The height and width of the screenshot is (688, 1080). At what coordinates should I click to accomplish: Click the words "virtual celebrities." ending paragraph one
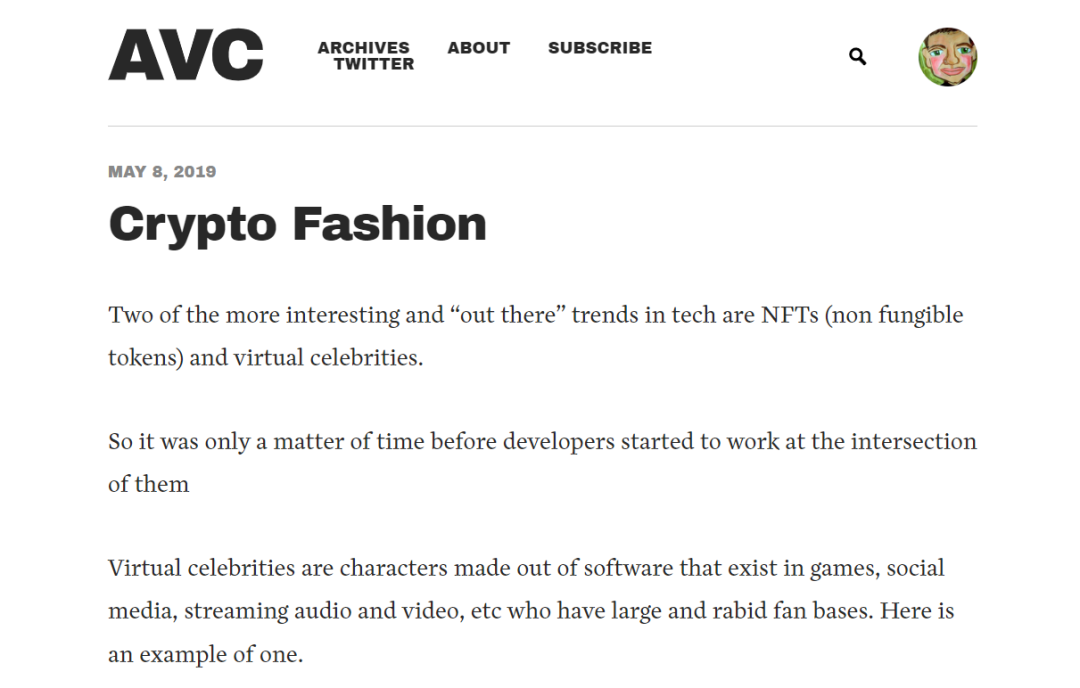pos(328,357)
